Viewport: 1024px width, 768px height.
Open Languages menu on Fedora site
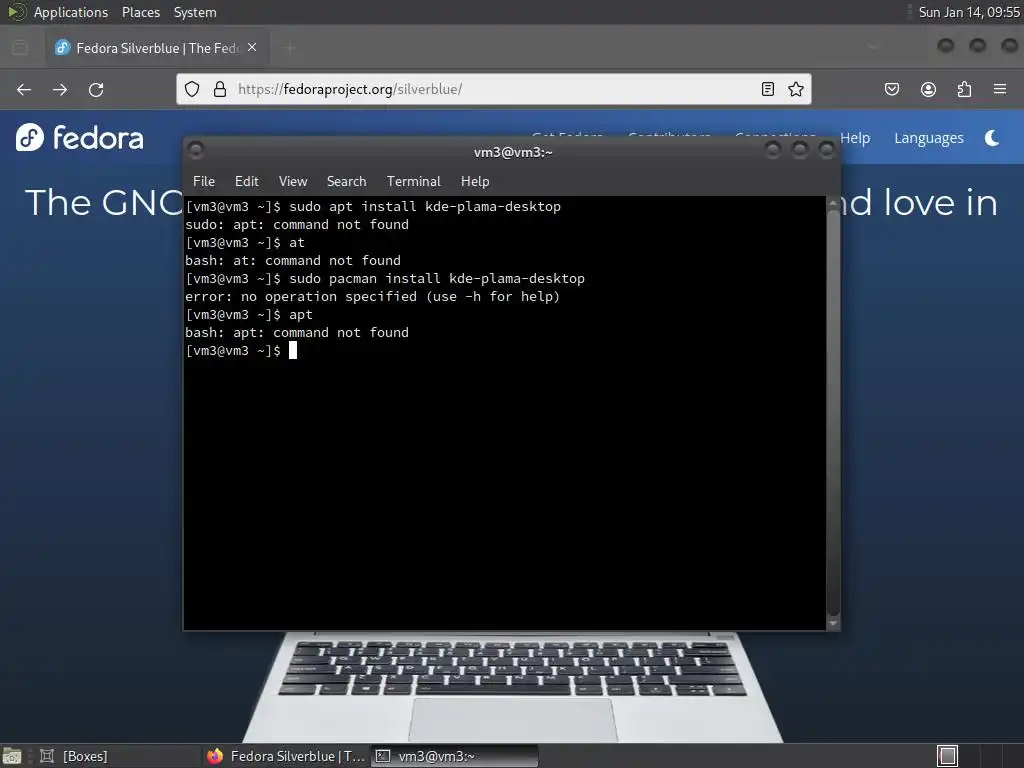pos(929,138)
